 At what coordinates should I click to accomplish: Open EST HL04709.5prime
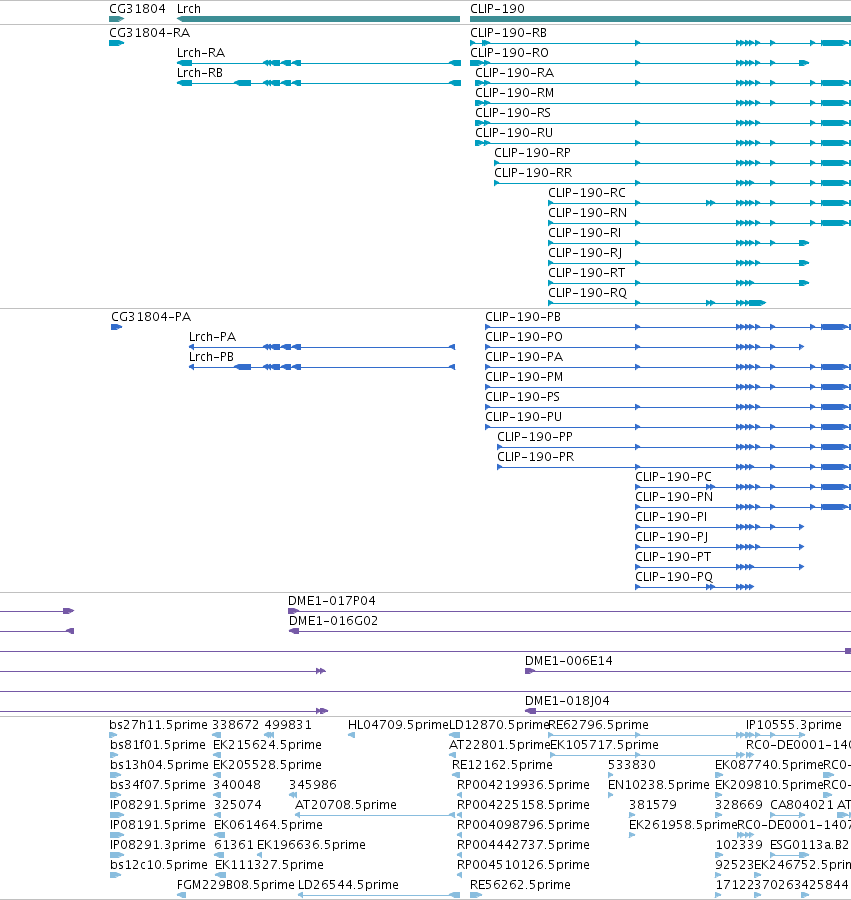click(x=398, y=725)
